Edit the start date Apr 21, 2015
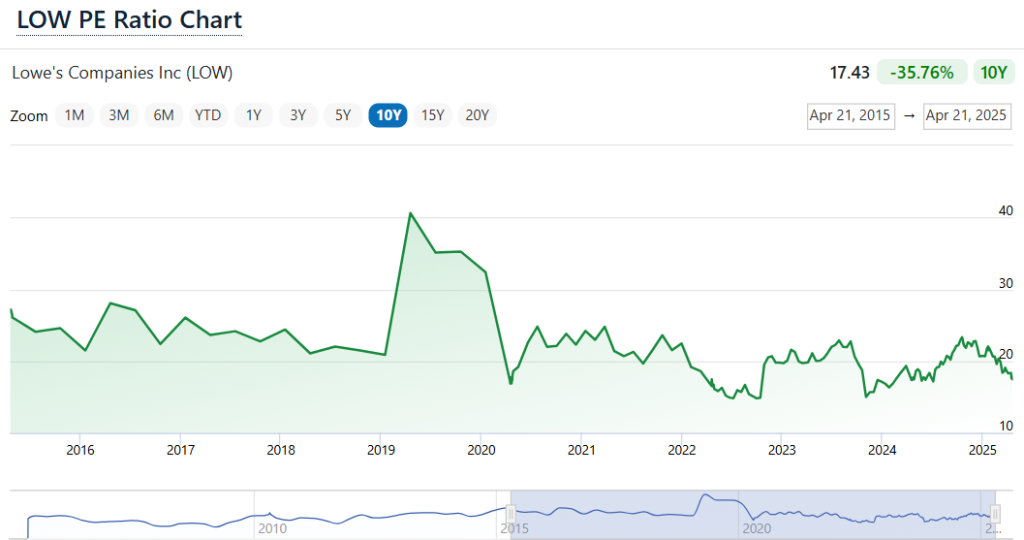The height and width of the screenshot is (540, 1024). [x=850, y=116]
